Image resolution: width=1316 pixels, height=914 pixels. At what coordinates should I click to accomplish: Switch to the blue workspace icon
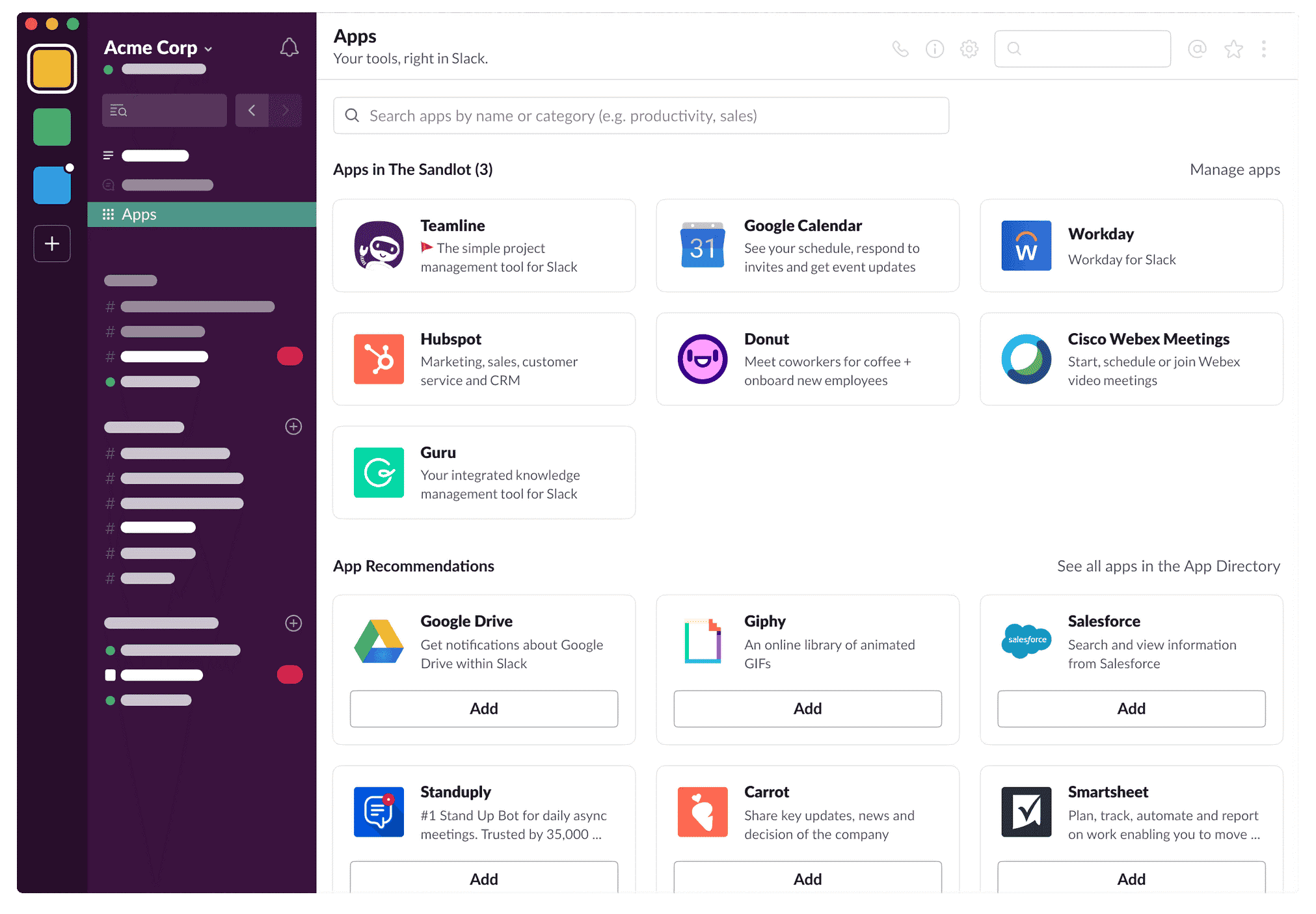(x=52, y=185)
